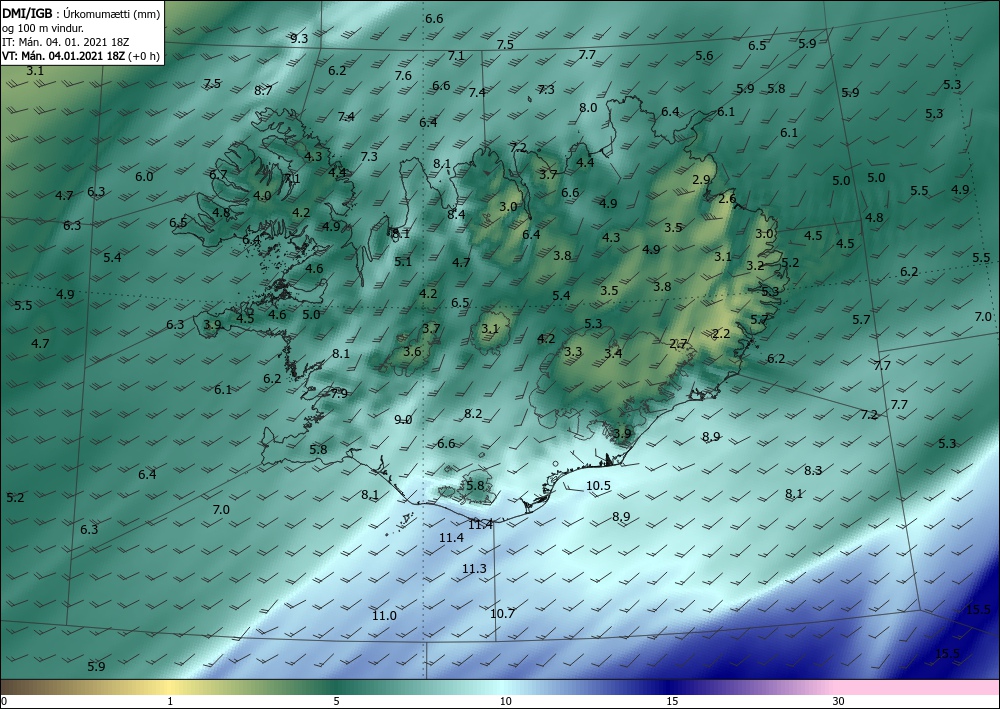
Task: Click the 8.2 value in south Iceland
Action: pyautogui.click(x=473, y=414)
